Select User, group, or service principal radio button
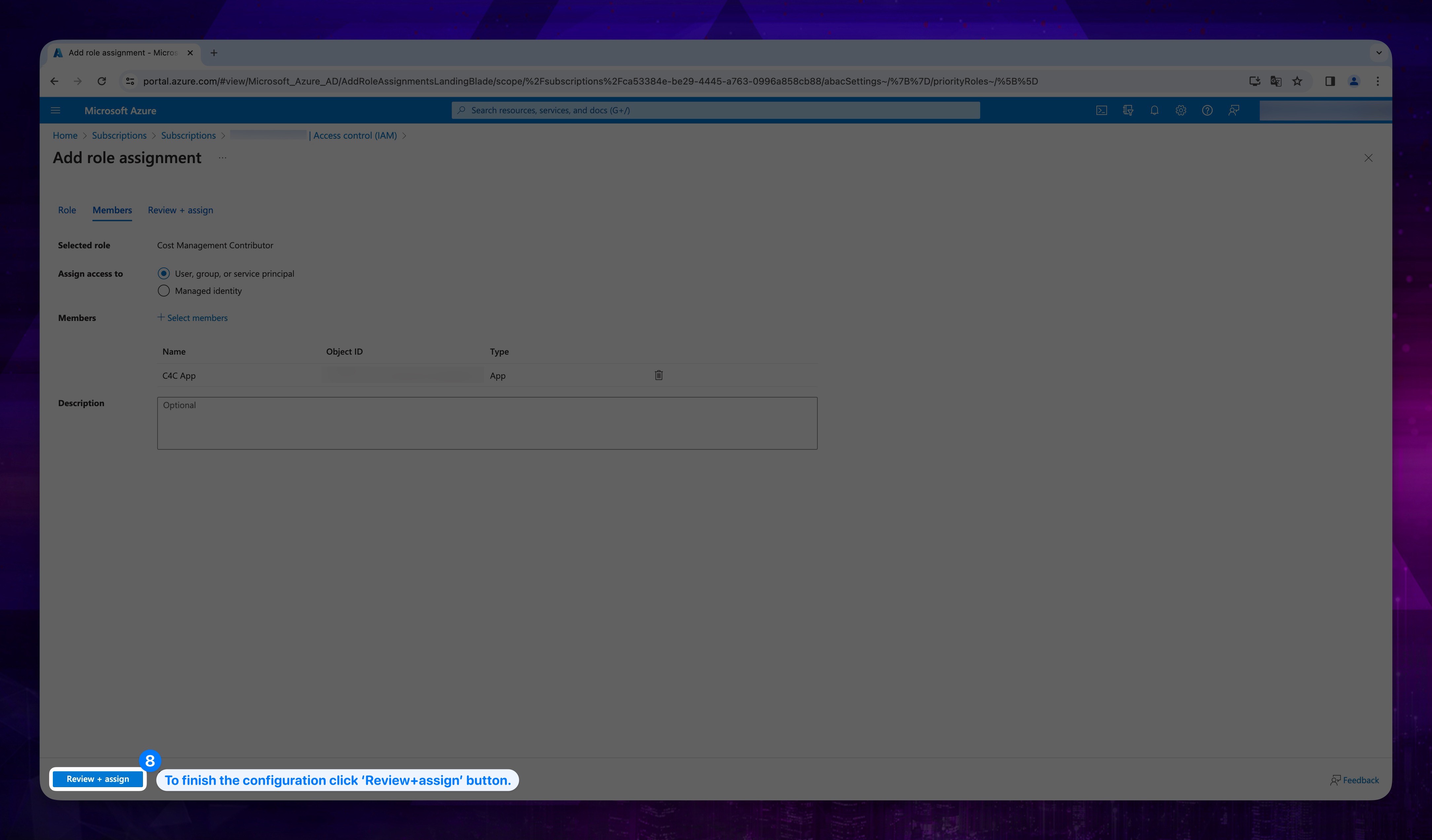Viewport: 1432px width, 840px height. pos(163,273)
